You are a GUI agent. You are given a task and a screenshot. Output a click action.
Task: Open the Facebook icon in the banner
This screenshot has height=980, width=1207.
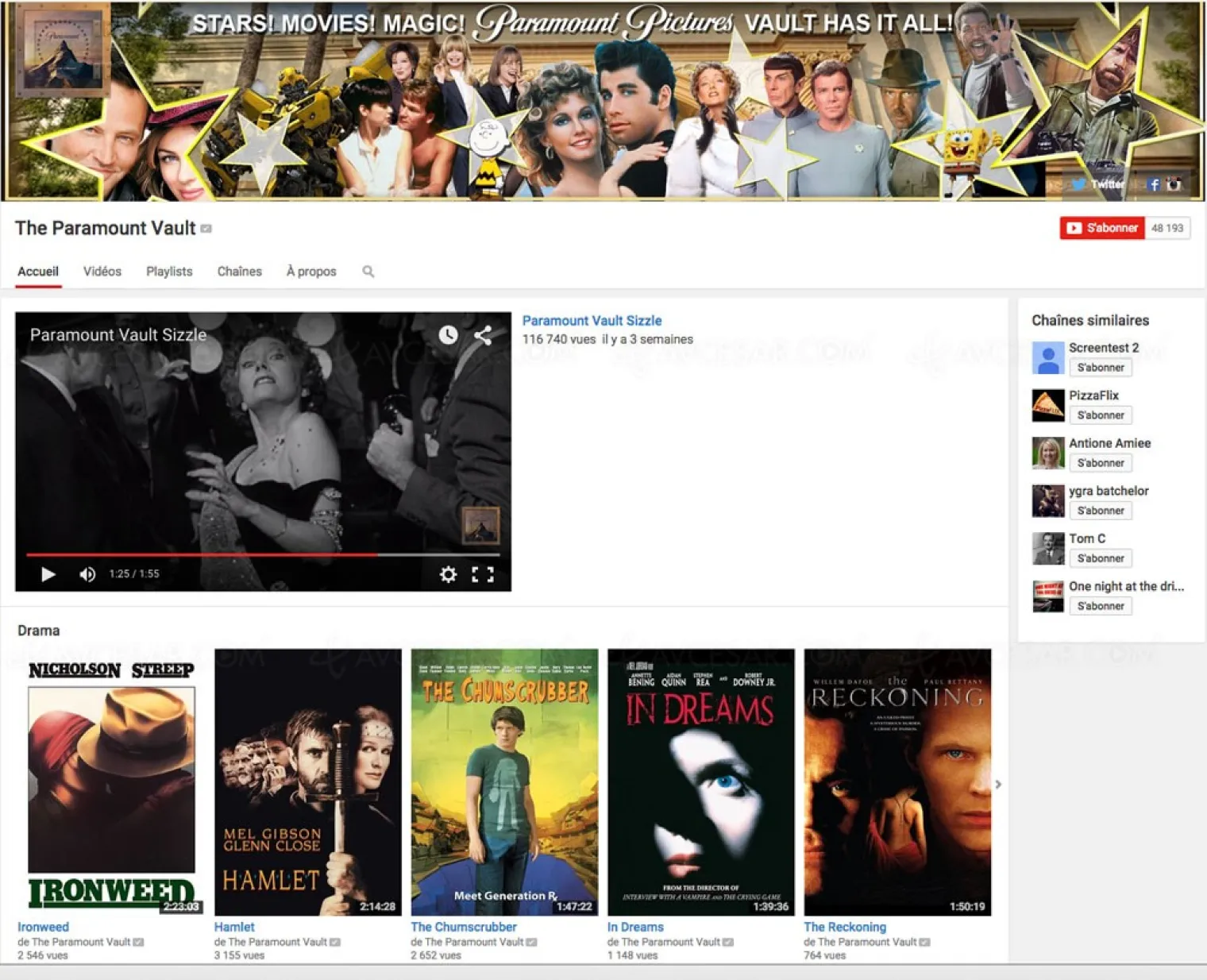pyautogui.click(x=1154, y=185)
